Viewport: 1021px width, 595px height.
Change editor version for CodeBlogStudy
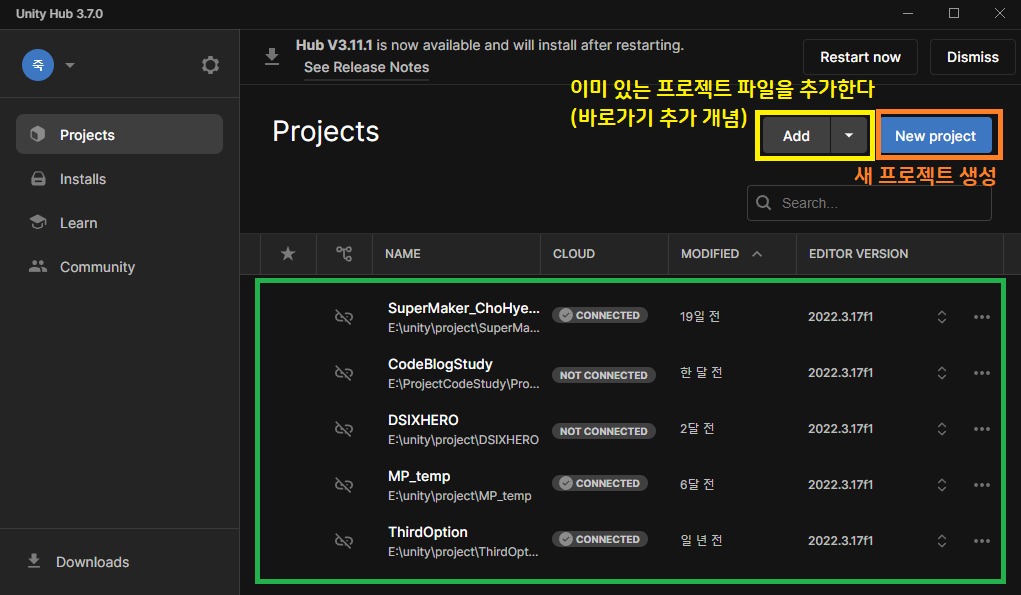coord(942,373)
